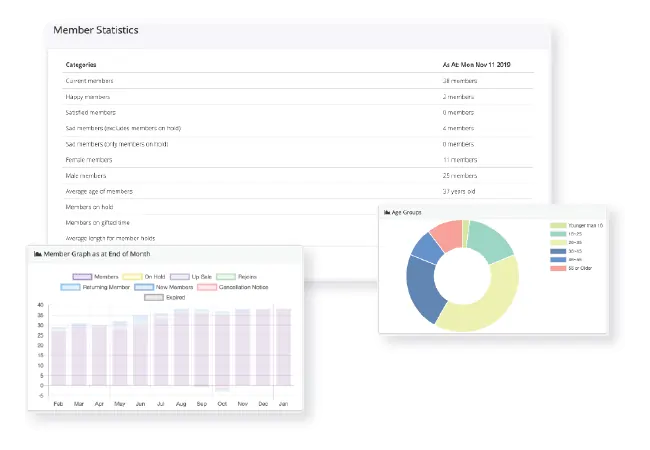
Task: Toggle Rejoins series in legend
Action: [x=226, y=276]
